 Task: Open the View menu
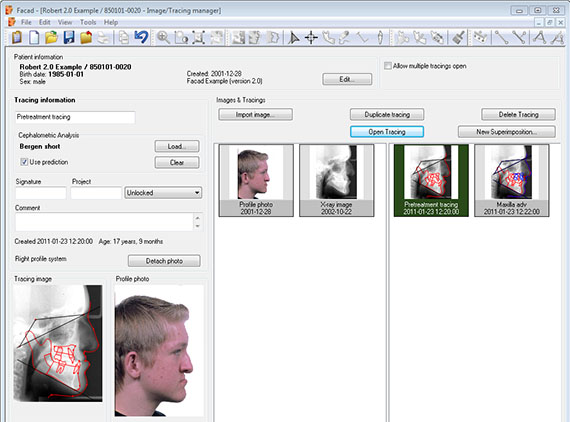(x=65, y=22)
